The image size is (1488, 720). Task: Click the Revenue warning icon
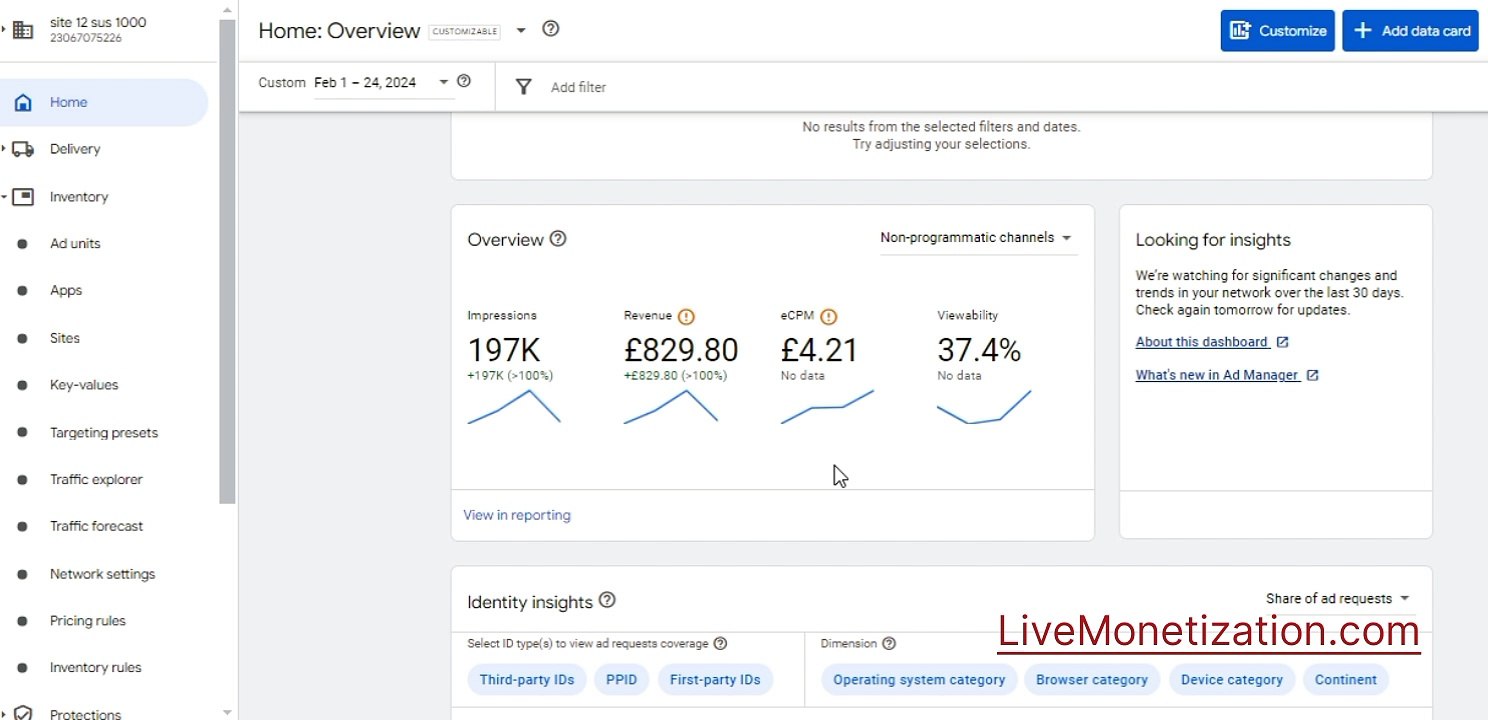click(x=686, y=316)
